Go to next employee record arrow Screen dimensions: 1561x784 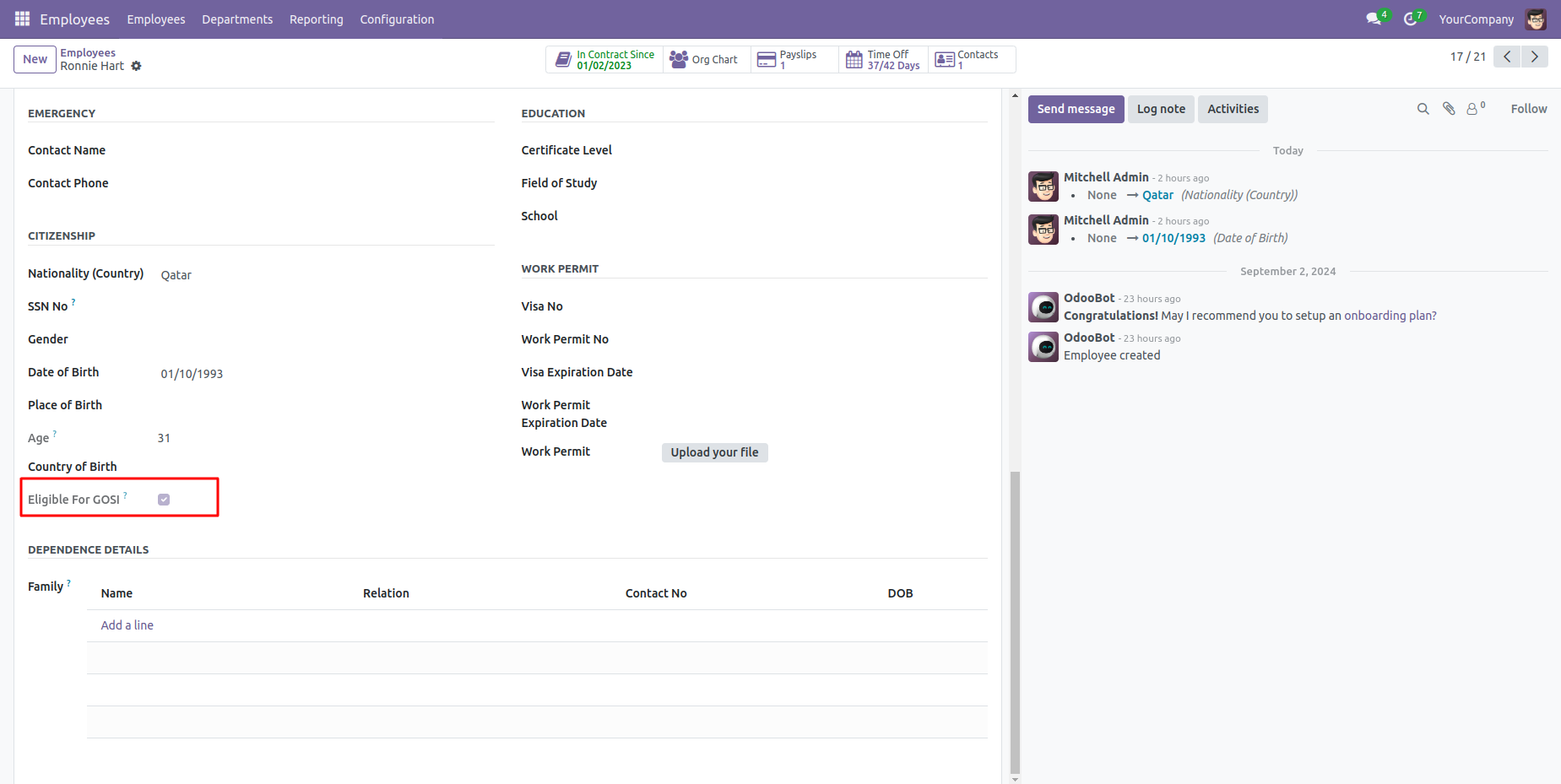point(1534,57)
